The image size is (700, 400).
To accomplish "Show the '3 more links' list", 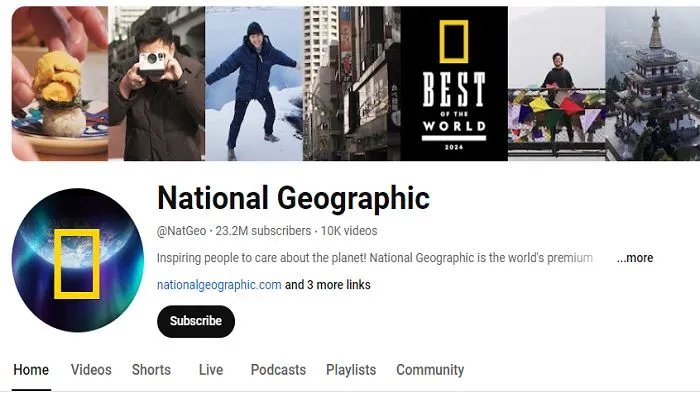I will 328,285.
